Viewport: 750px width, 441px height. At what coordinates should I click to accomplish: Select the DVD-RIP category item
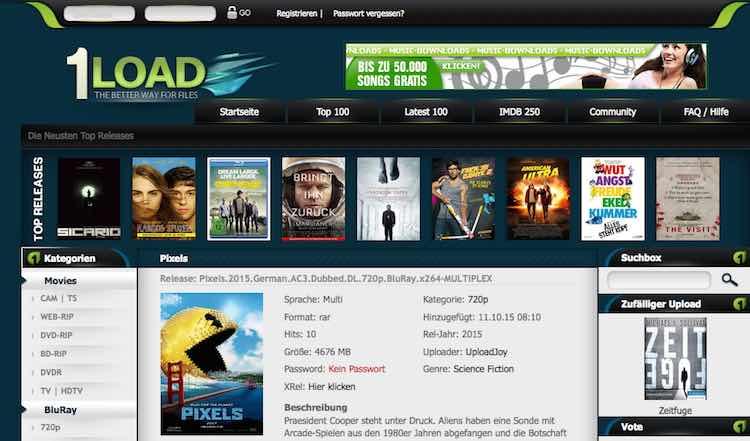[56, 335]
